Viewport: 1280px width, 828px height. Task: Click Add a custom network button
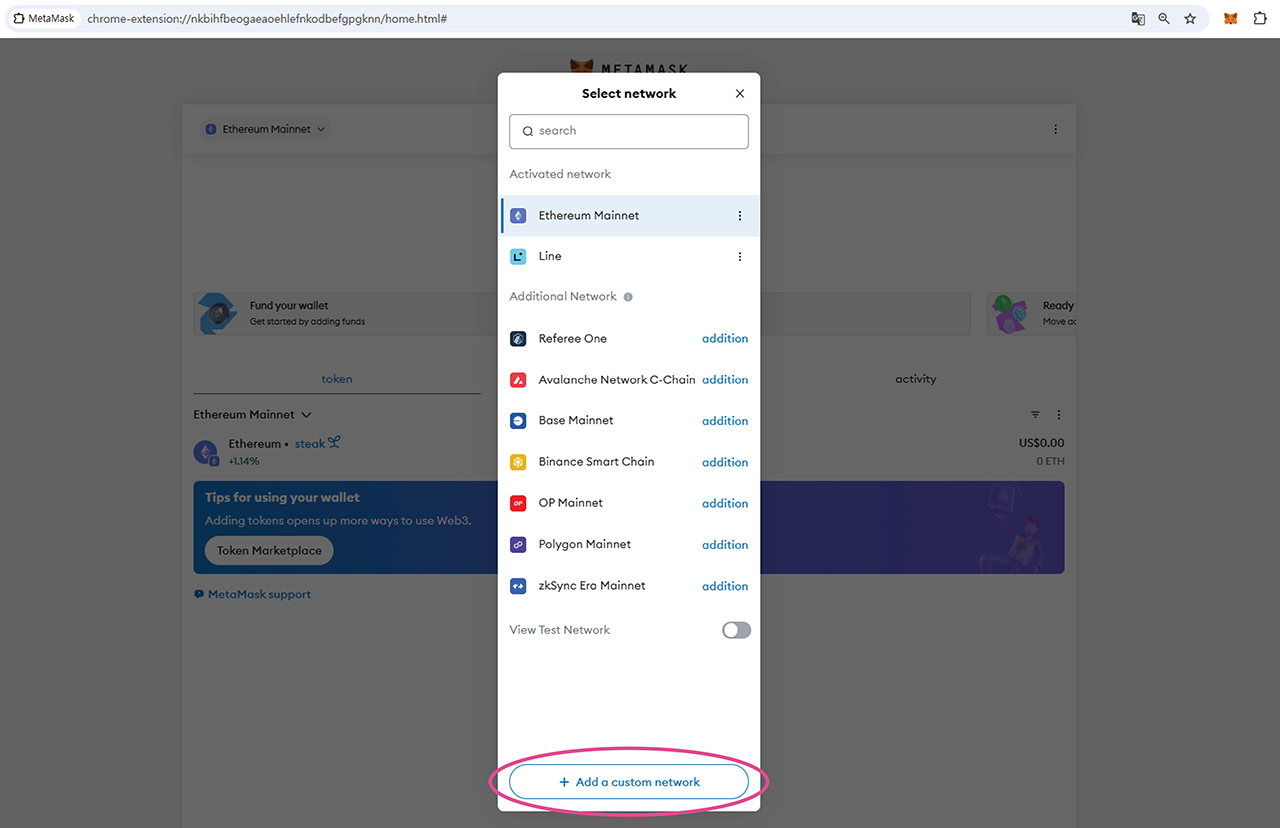click(x=629, y=782)
